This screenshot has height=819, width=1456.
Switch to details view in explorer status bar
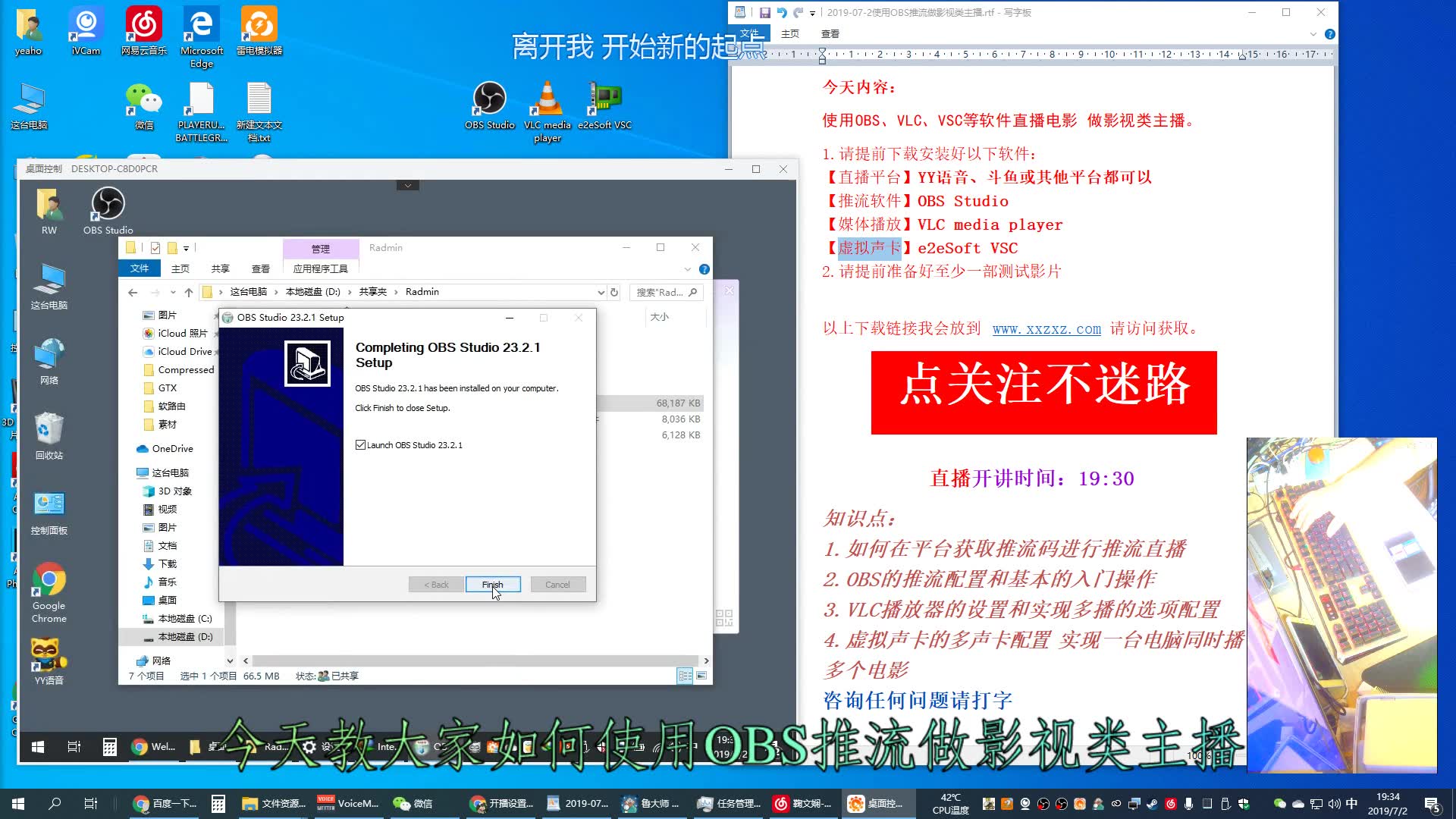[x=685, y=676]
